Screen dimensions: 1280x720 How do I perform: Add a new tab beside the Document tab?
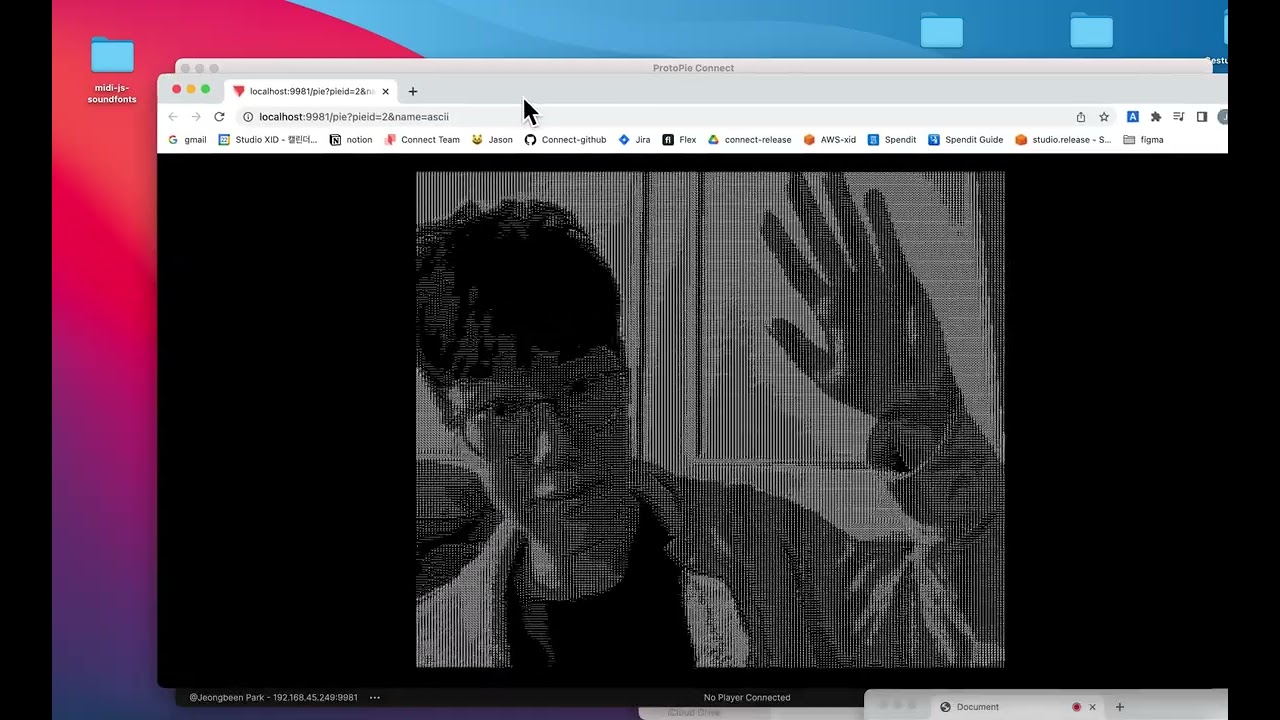tap(1120, 707)
